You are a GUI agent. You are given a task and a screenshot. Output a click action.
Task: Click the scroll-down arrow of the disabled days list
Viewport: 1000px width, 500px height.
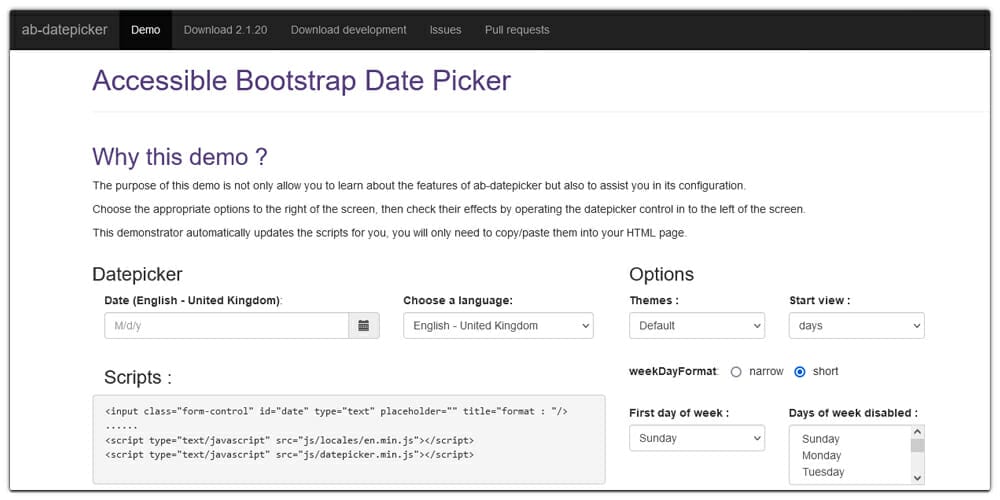[917, 478]
